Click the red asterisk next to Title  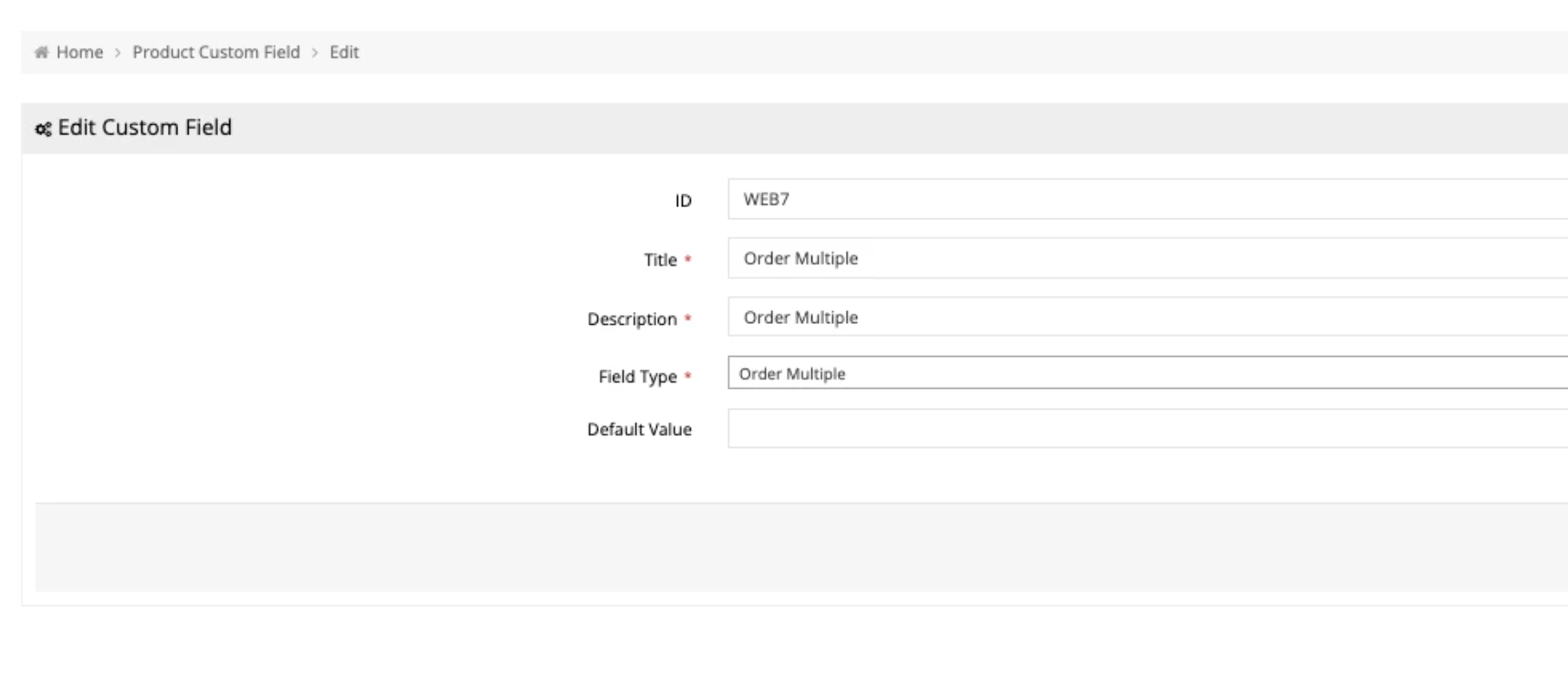click(x=688, y=260)
